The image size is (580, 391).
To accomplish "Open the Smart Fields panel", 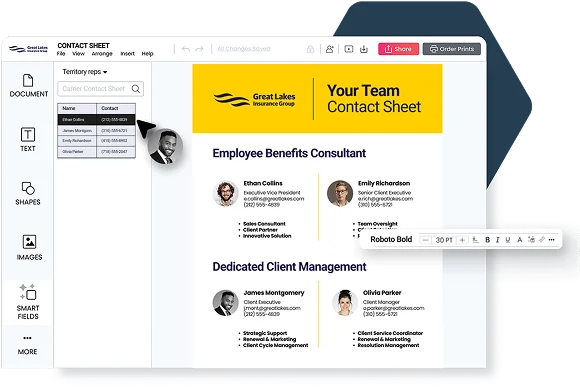I will click(x=28, y=302).
